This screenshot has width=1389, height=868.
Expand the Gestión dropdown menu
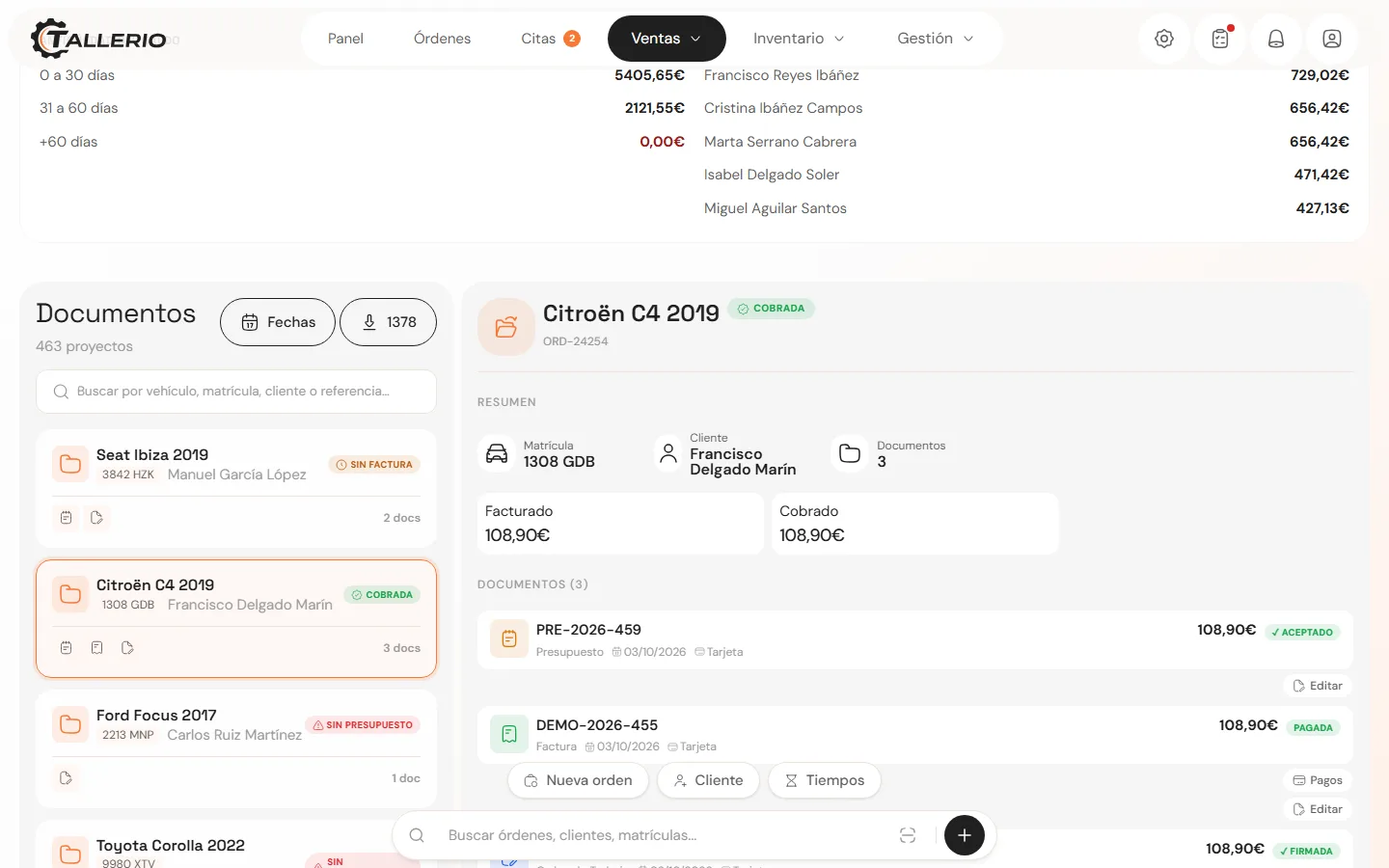(936, 39)
